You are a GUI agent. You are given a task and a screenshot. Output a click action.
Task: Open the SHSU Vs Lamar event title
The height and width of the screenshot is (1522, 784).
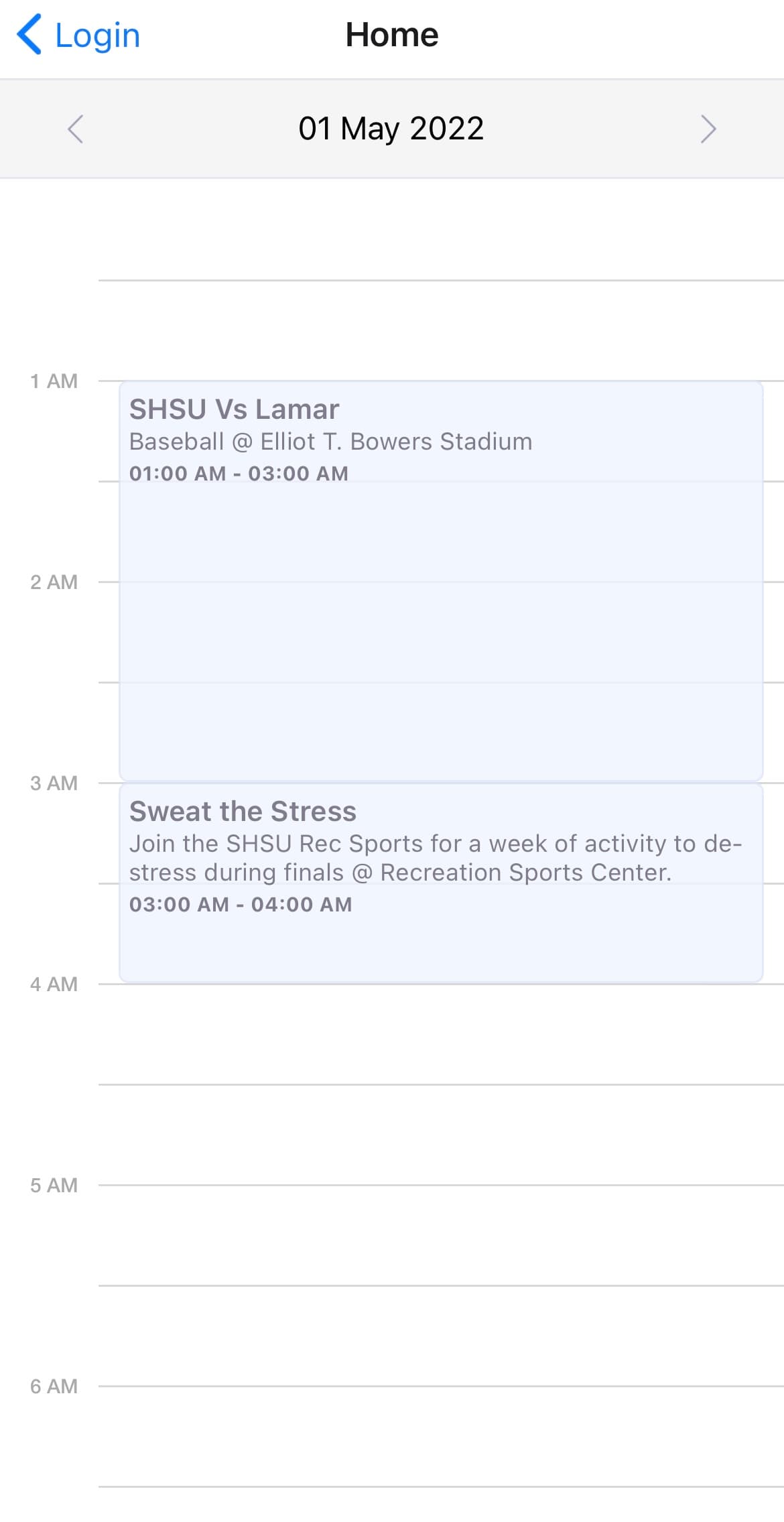pyautogui.click(x=235, y=409)
